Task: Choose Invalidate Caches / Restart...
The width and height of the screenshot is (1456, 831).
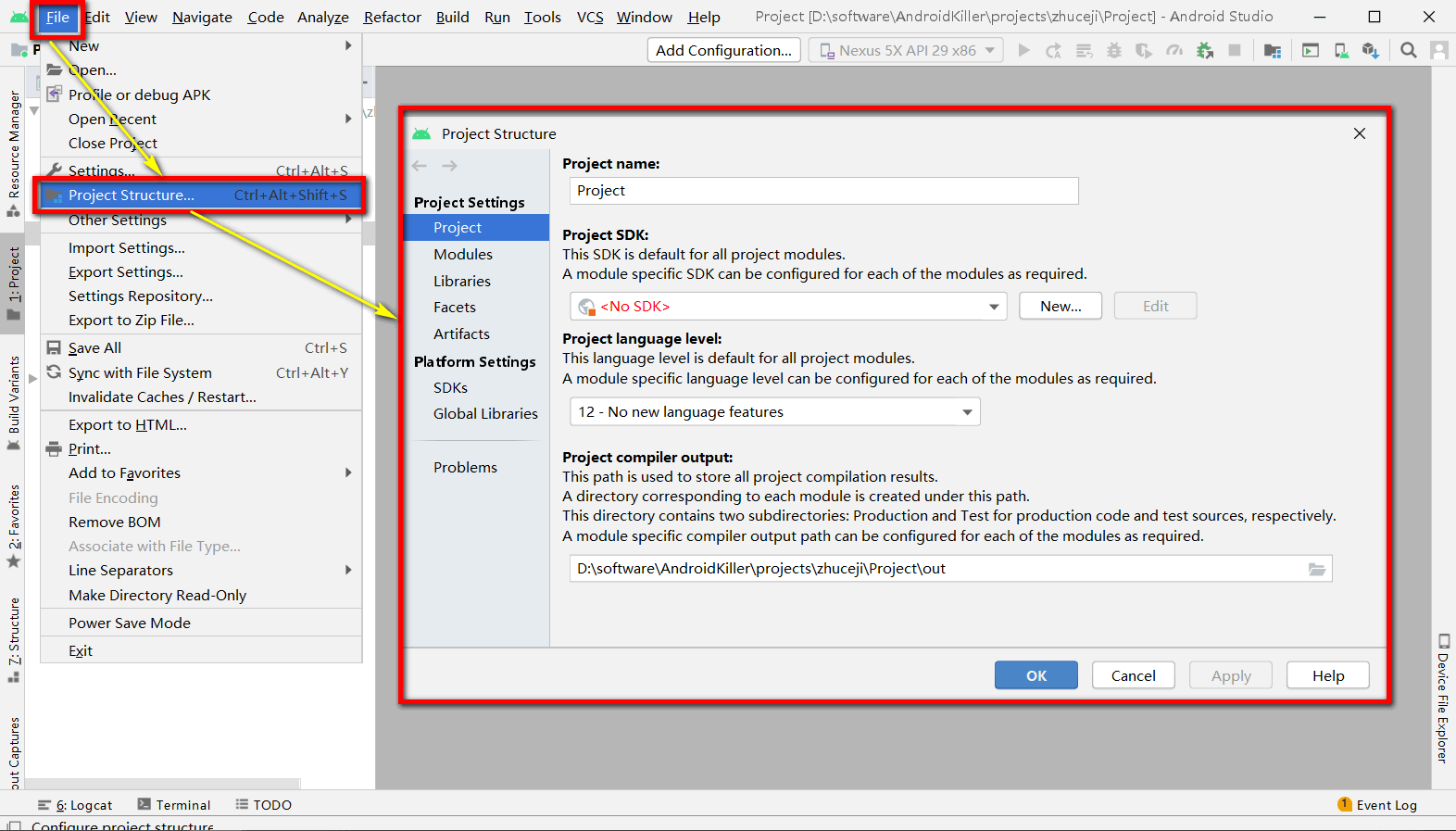Action: (200, 397)
